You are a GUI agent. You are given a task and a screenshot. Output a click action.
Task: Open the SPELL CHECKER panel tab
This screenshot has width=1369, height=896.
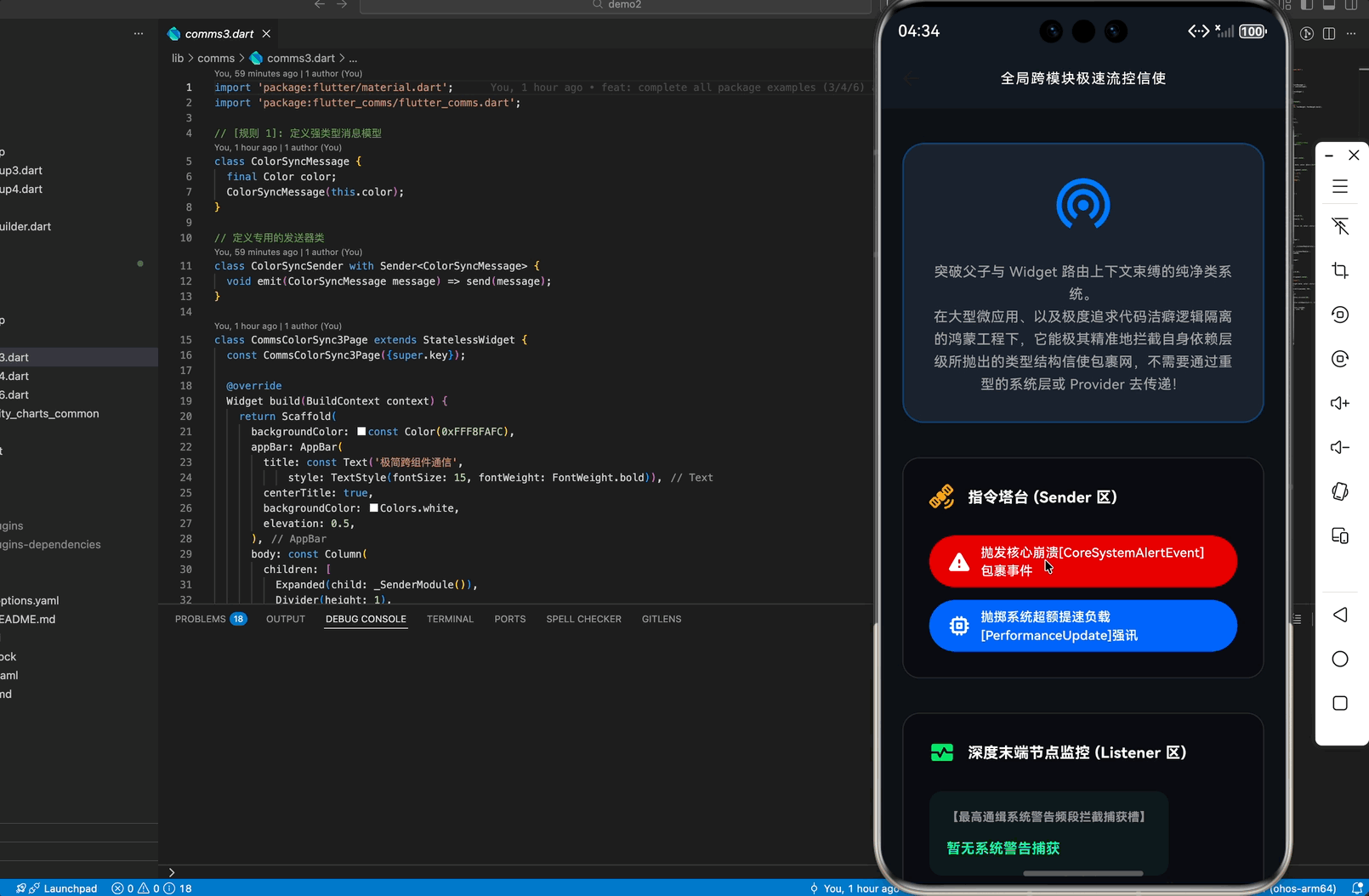click(583, 619)
